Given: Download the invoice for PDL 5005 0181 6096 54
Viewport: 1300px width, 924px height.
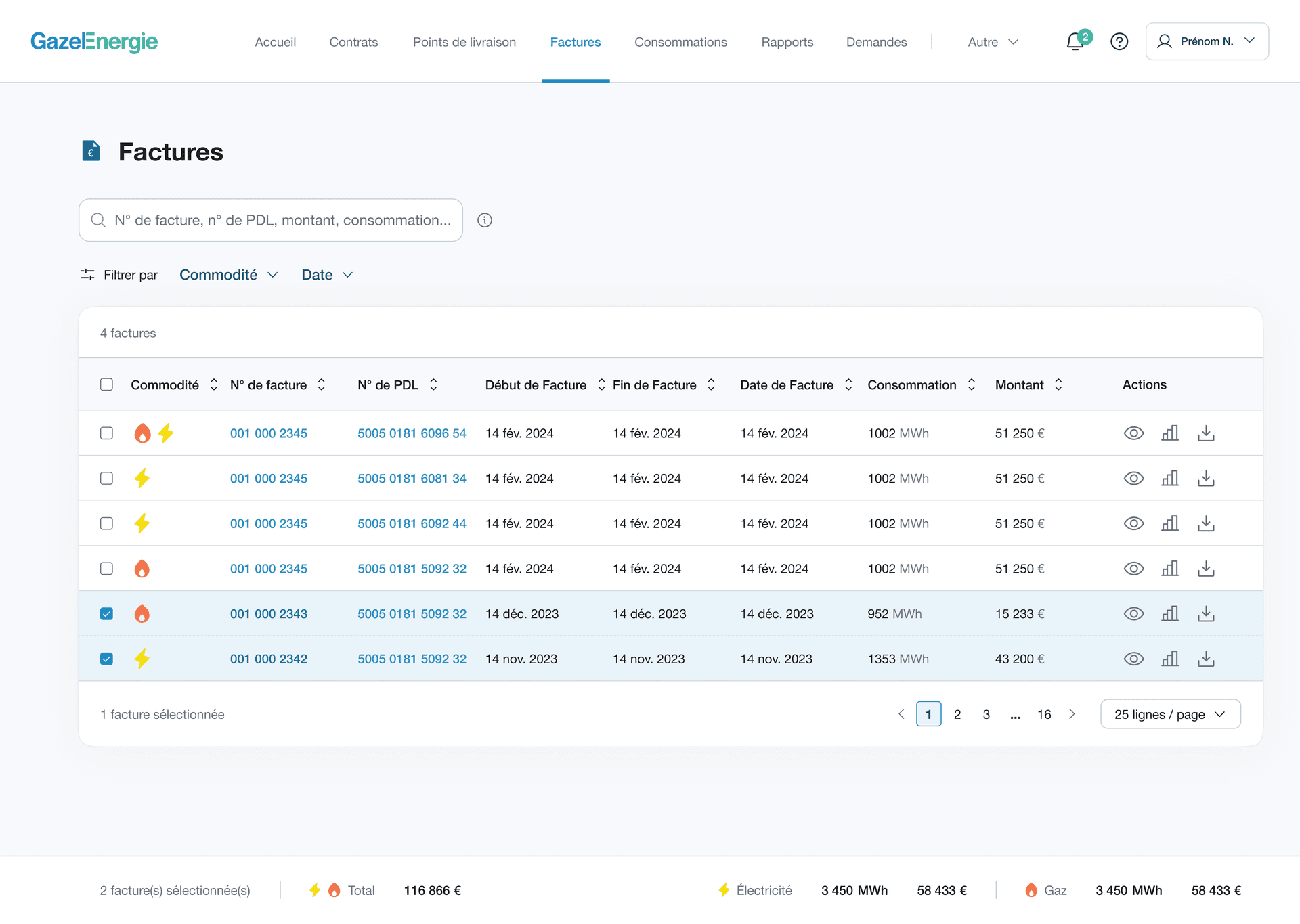Looking at the screenshot, I should [x=1206, y=433].
